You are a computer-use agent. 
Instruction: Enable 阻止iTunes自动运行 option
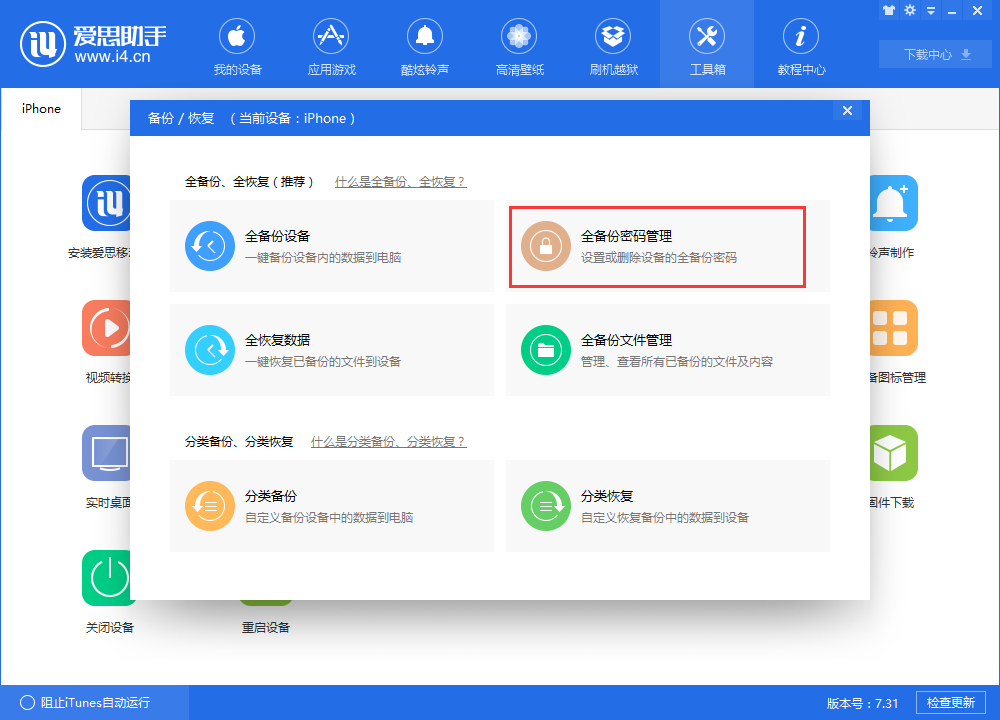pyautogui.click(x=30, y=702)
